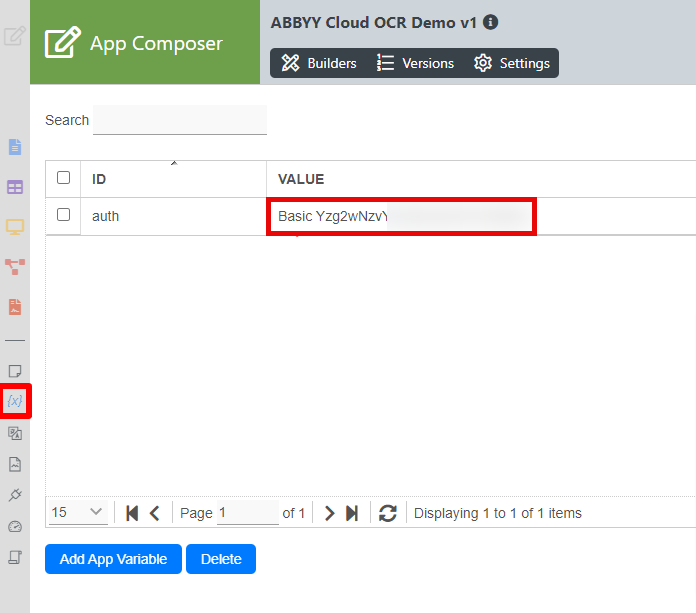This screenshot has width=696, height=613.
Task: Click the Add App Variable button
Action: pyautogui.click(x=113, y=559)
